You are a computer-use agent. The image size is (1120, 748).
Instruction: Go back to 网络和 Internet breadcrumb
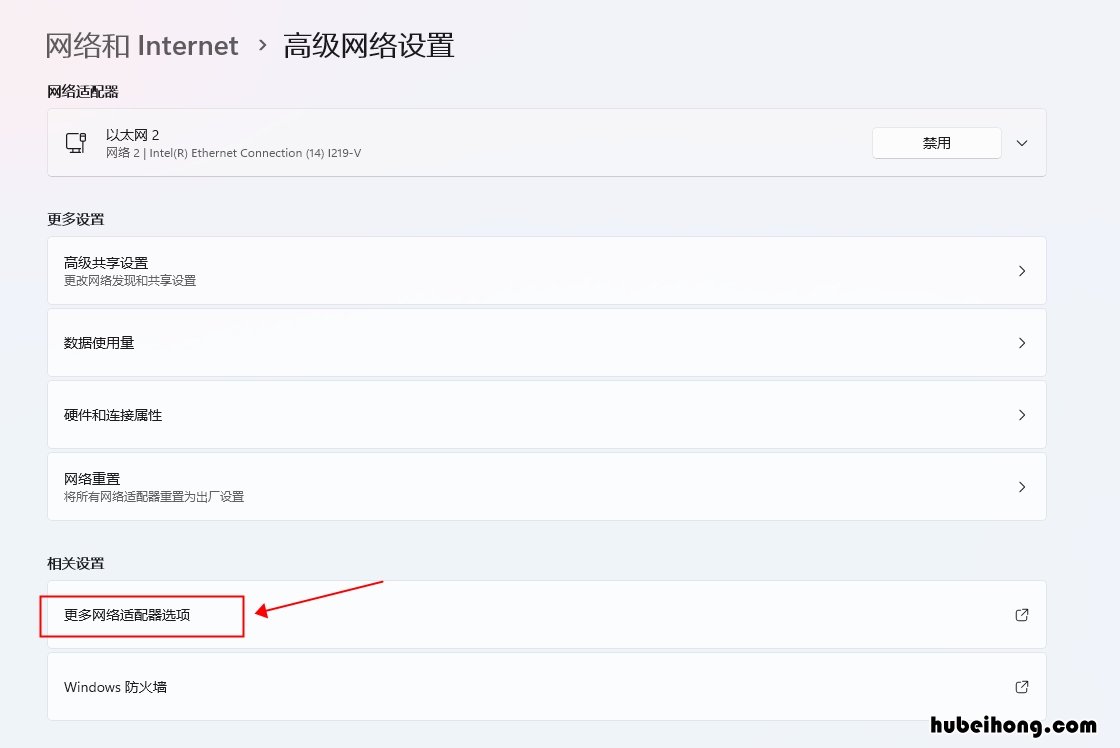click(141, 46)
